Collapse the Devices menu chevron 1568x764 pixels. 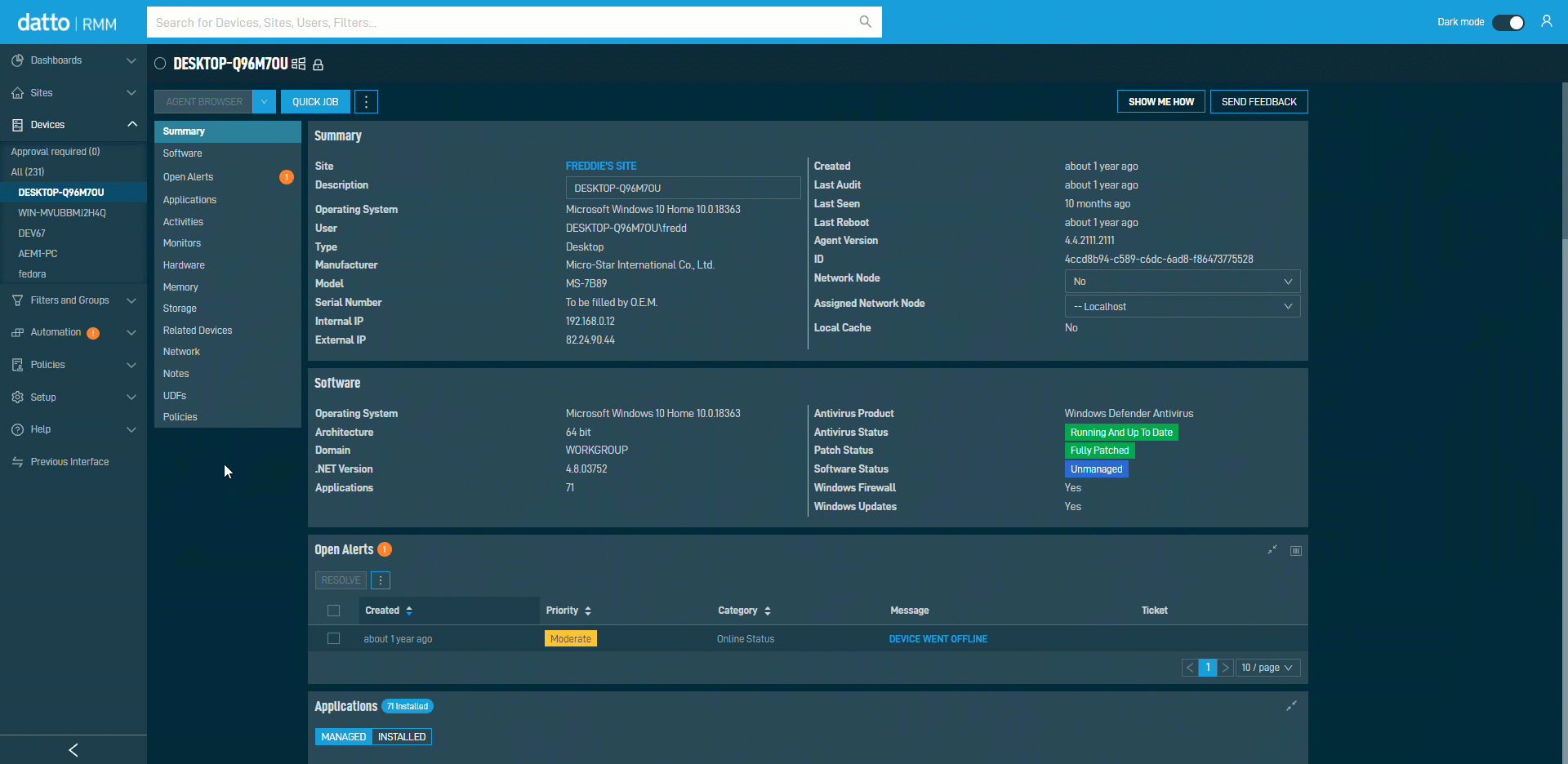pos(131,124)
